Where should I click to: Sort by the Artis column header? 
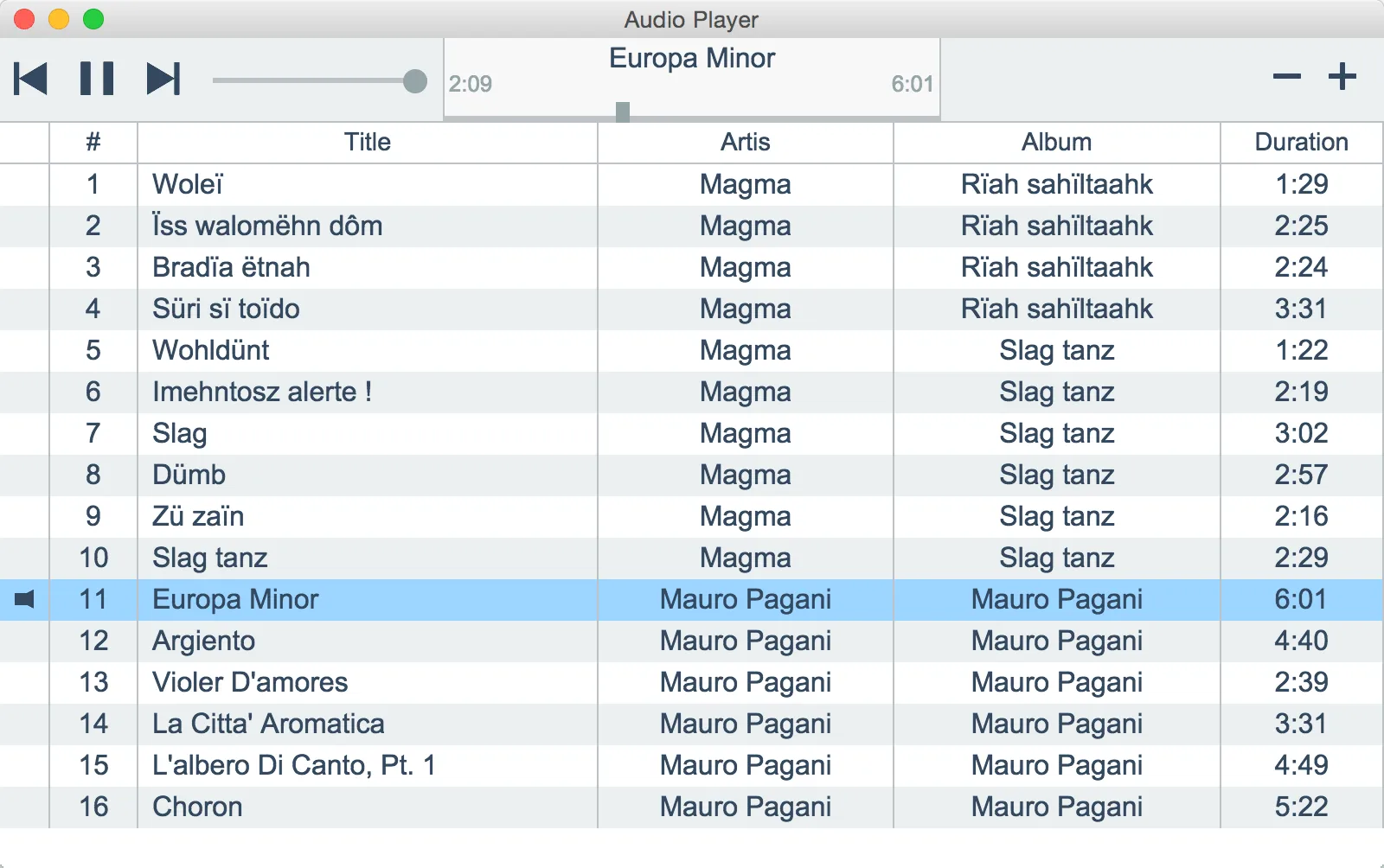click(745, 143)
